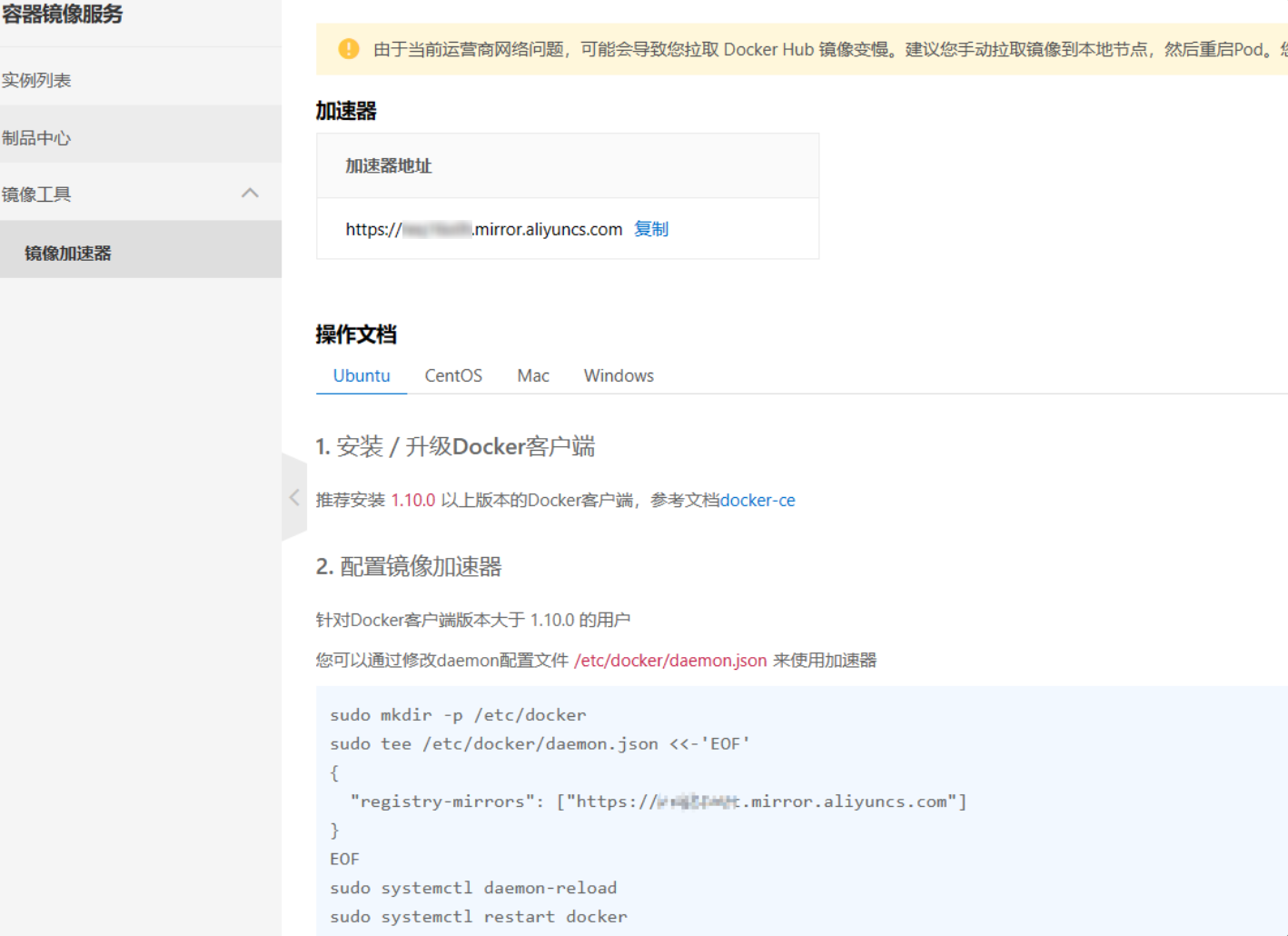
Task: Click the 'sudo tee /etc/docker/daemon.json' code line
Action: [540, 743]
